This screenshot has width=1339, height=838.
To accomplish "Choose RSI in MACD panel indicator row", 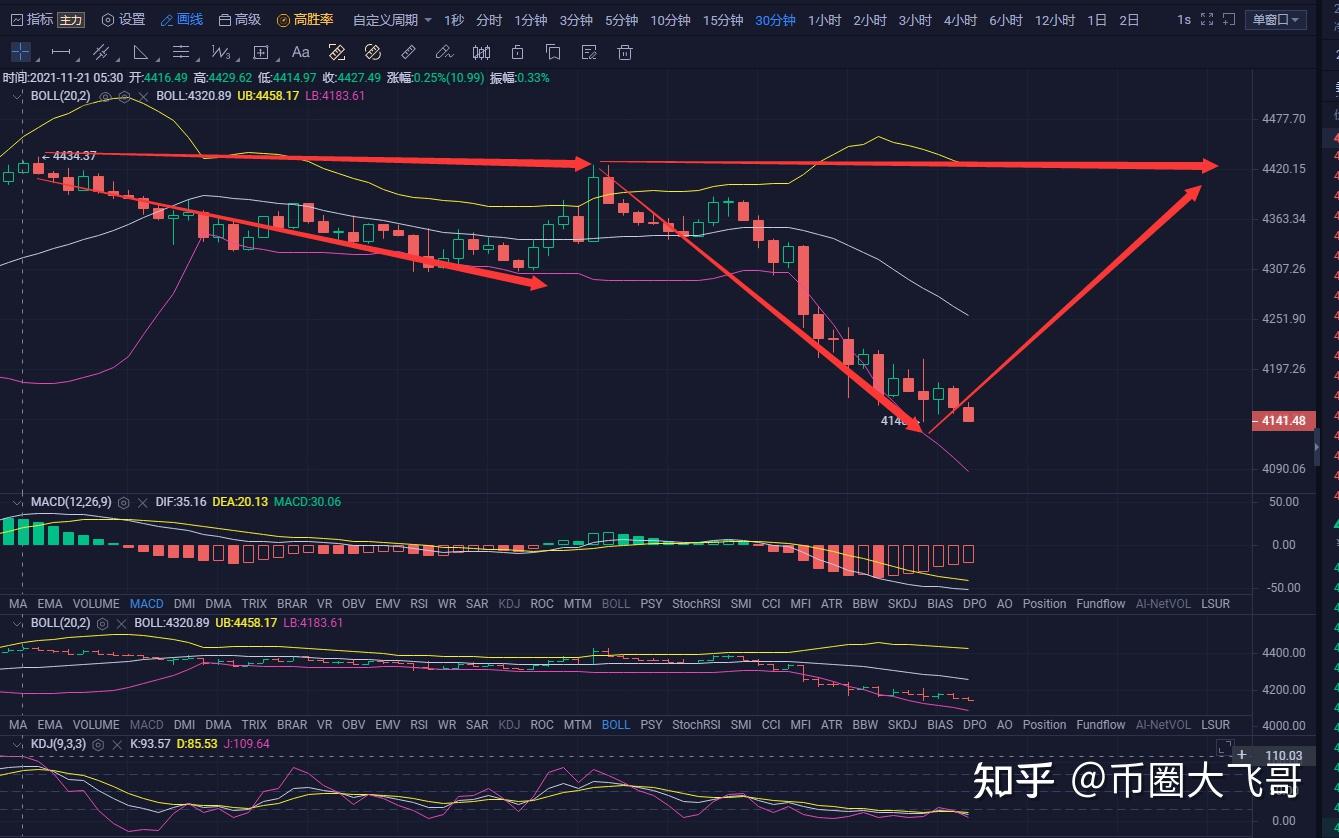I will pos(419,604).
